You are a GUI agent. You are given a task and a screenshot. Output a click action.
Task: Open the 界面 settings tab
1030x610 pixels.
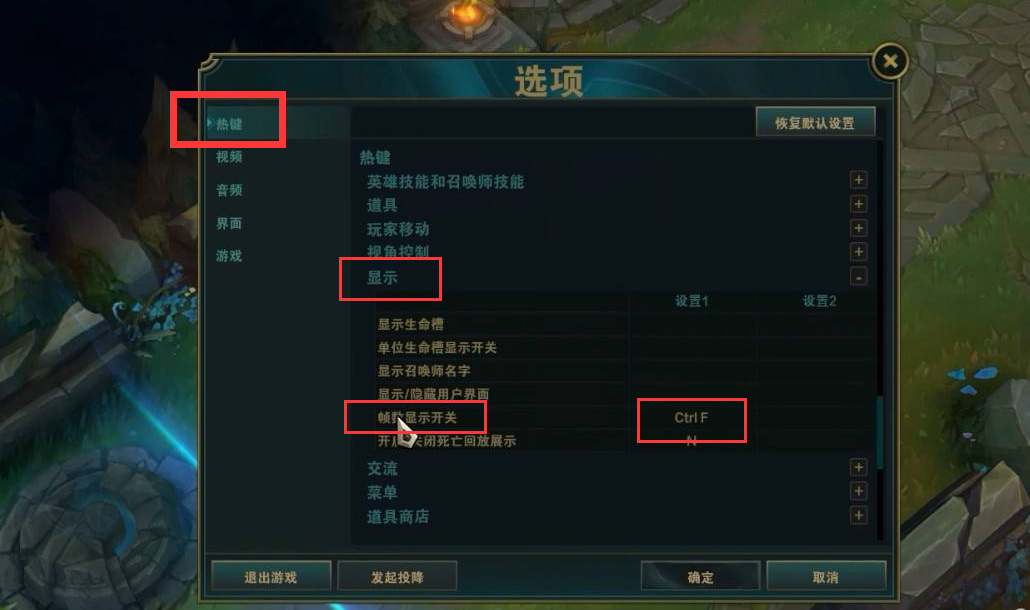coord(229,223)
